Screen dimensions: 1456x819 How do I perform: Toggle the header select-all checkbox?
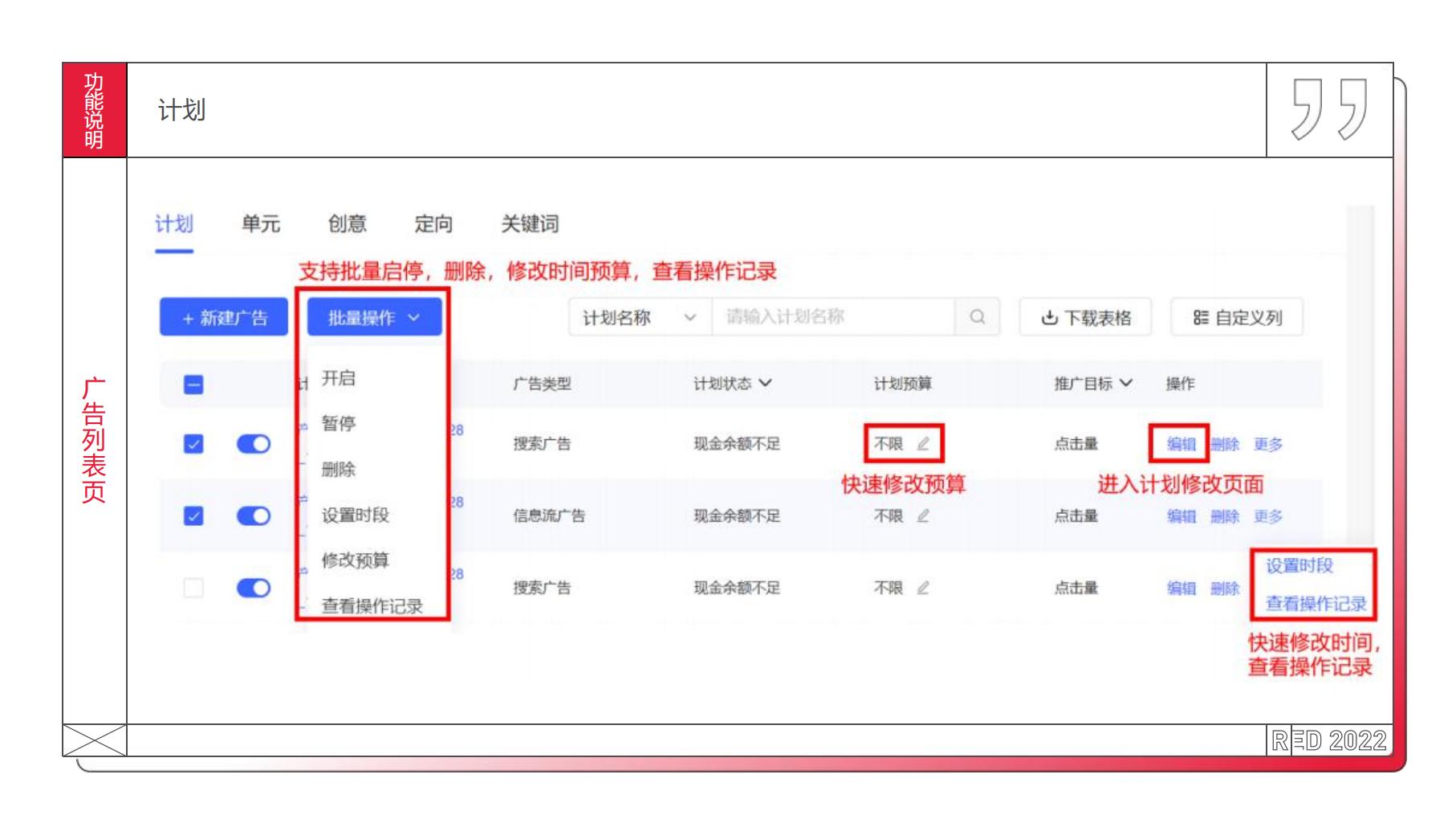point(193,385)
